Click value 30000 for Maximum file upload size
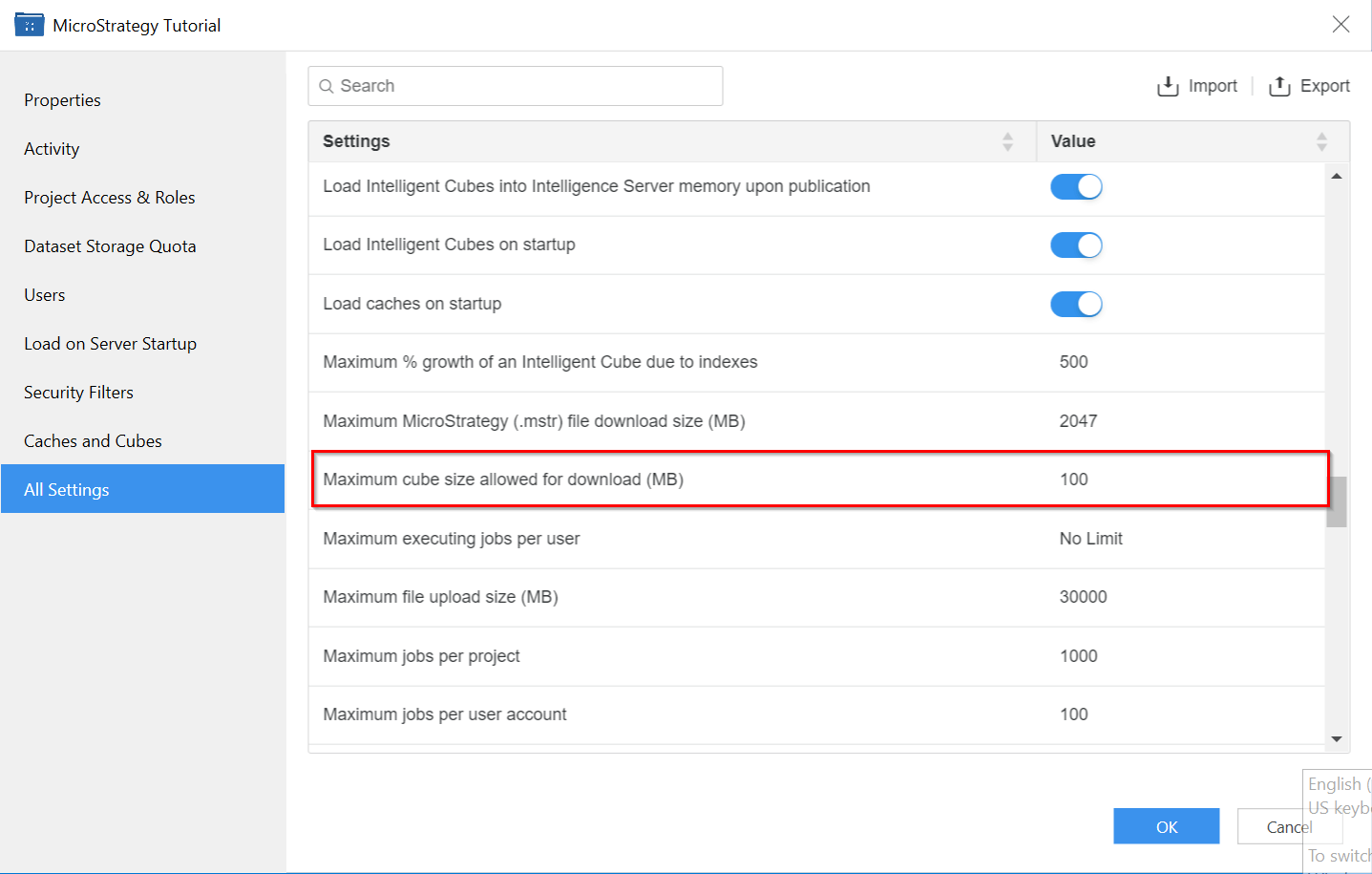This screenshot has width=1372, height=874. pyautogui.click(x=1084, y=597)
